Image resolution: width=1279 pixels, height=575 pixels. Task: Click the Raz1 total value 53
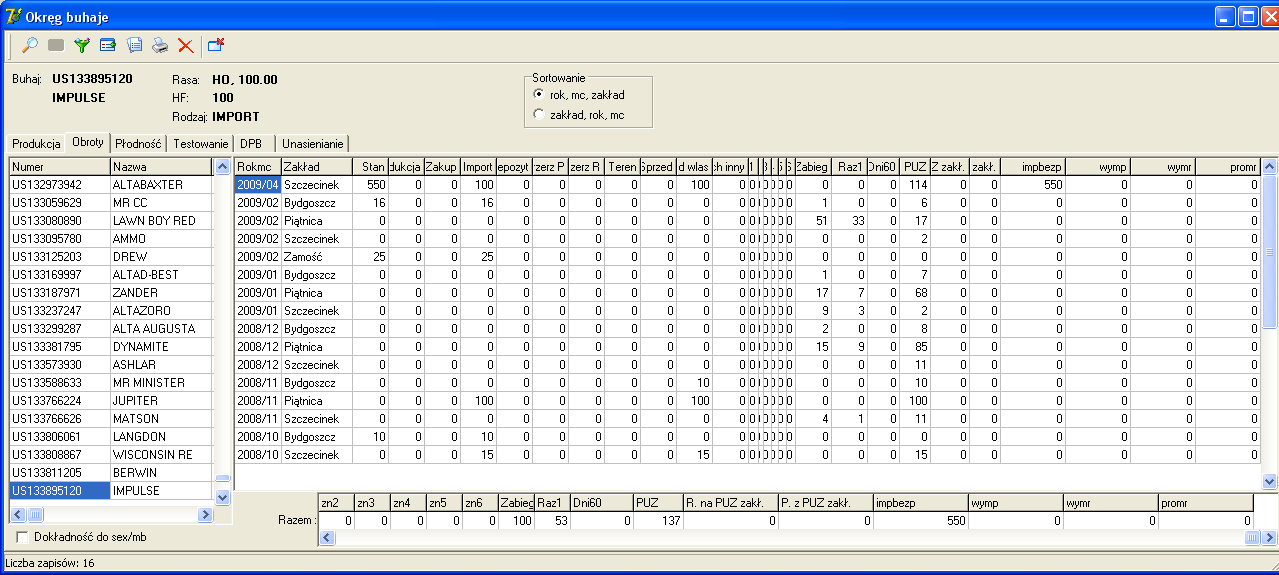(x=553, y=521)
